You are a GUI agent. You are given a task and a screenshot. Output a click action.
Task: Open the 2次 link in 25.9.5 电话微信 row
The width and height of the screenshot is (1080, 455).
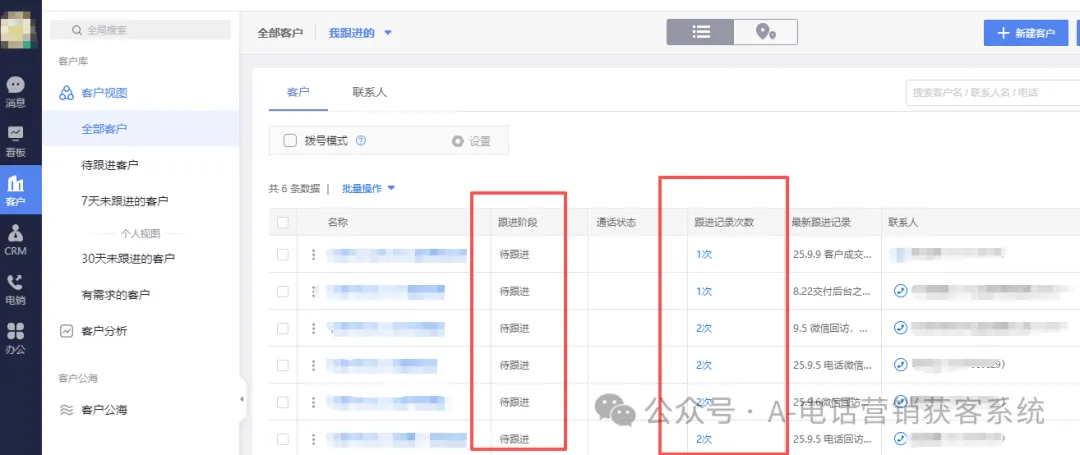[703, 365]
